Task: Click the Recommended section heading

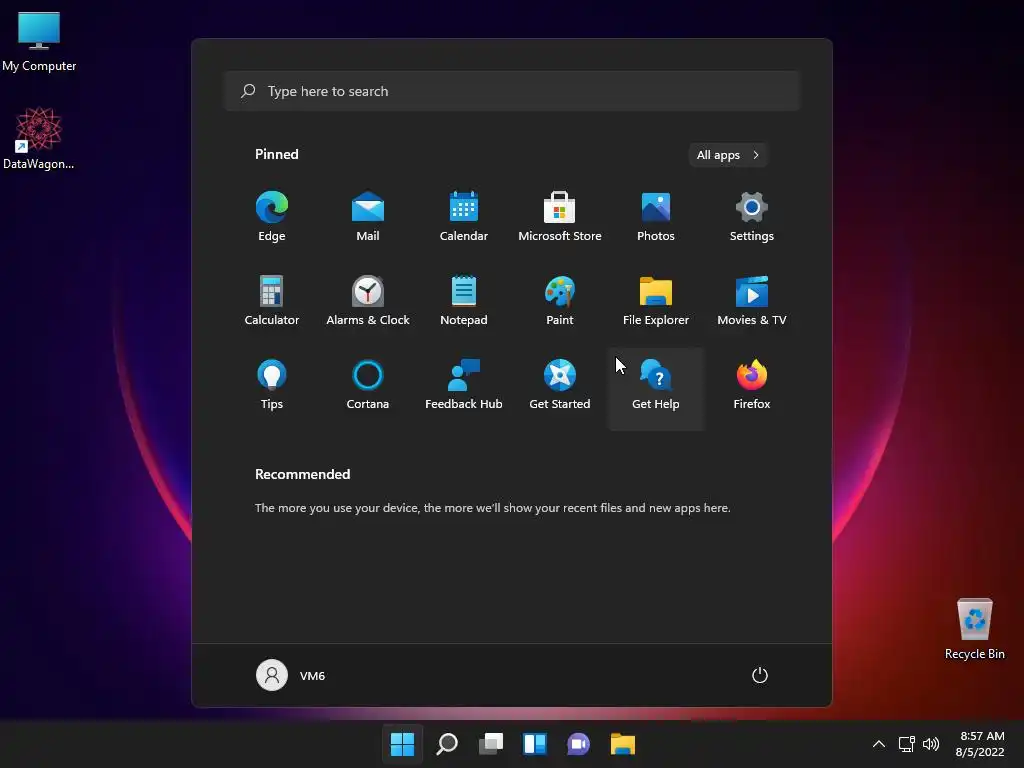Action: point(302,474)
